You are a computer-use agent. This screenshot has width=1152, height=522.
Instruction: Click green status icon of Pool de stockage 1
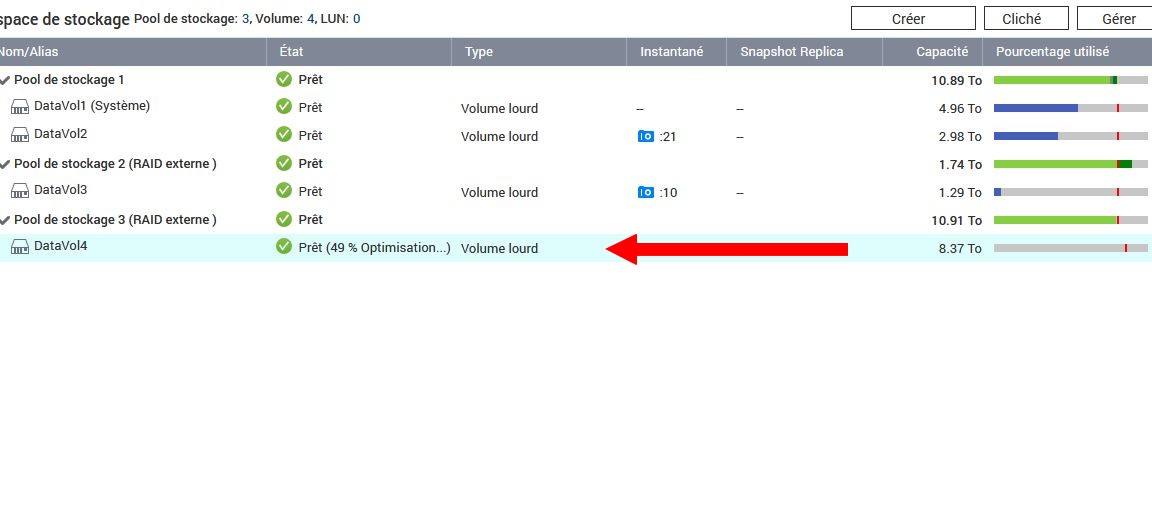click(284, 79)
